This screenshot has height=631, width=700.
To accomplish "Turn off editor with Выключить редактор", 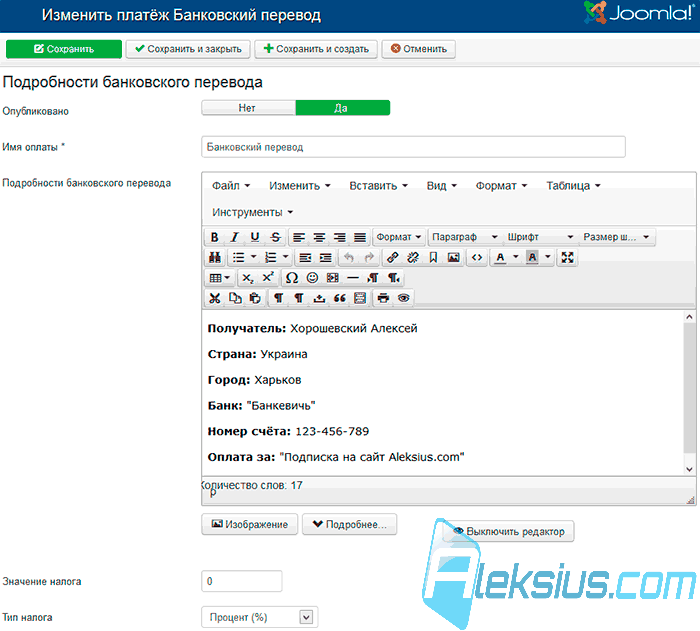I will click(508, 531).
